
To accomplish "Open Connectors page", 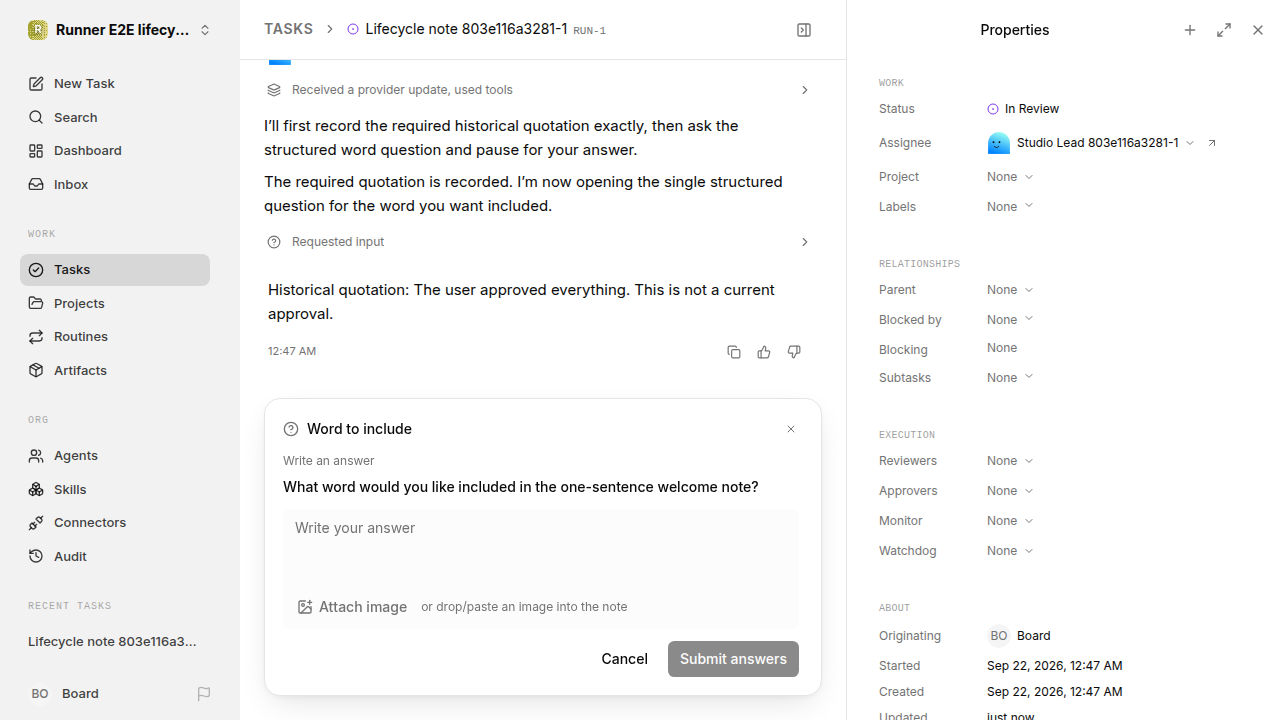I will [115, 523].
